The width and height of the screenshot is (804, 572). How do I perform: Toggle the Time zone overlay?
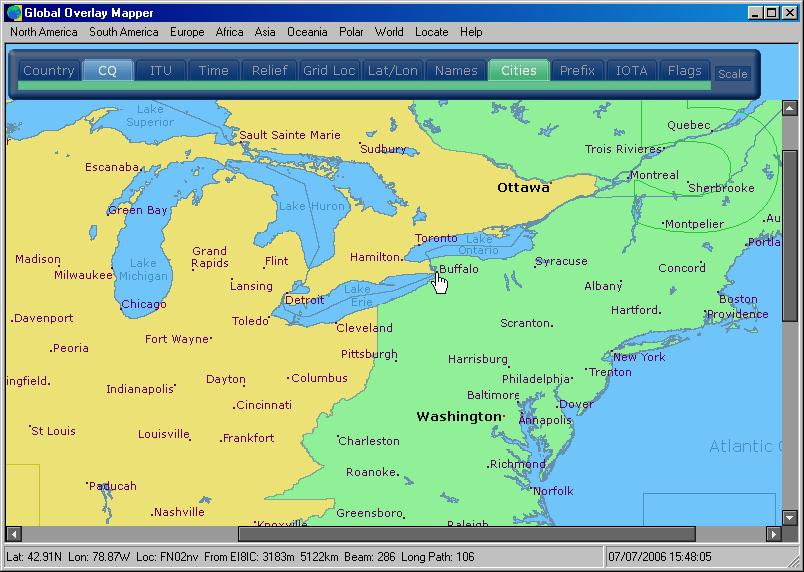click(213, 71)
